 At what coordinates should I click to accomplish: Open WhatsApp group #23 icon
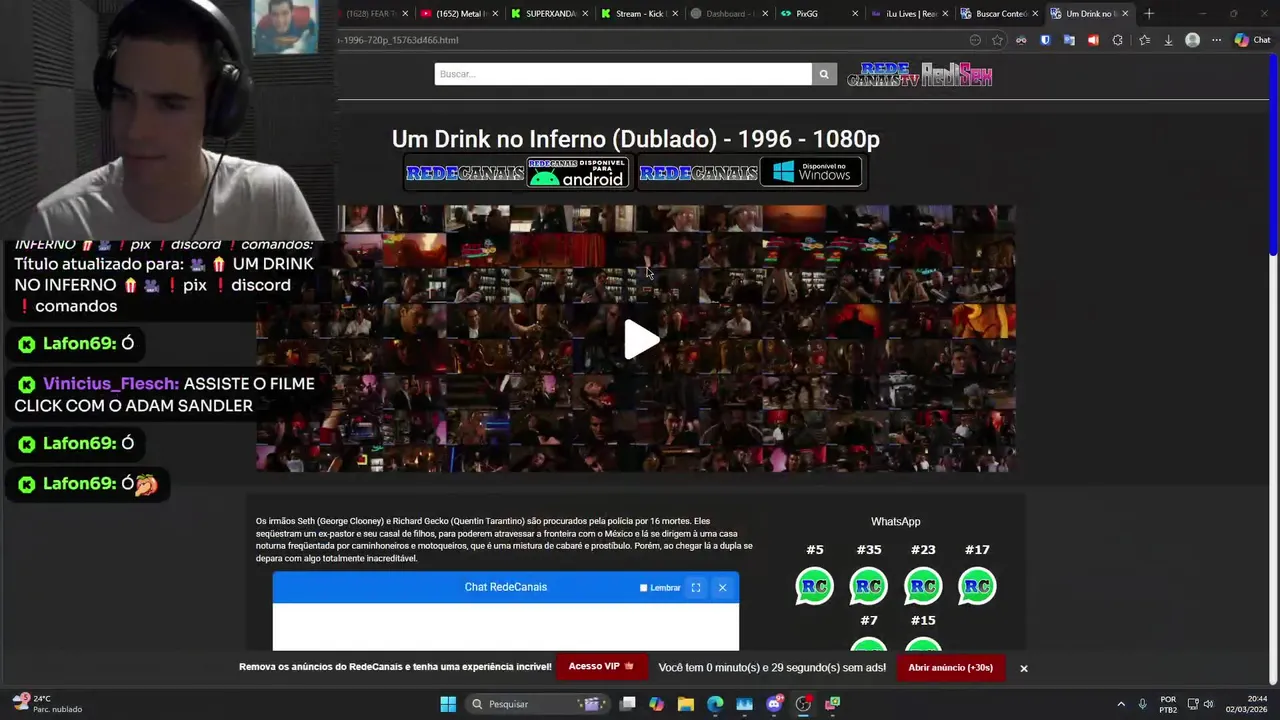(x=923, y=586)
